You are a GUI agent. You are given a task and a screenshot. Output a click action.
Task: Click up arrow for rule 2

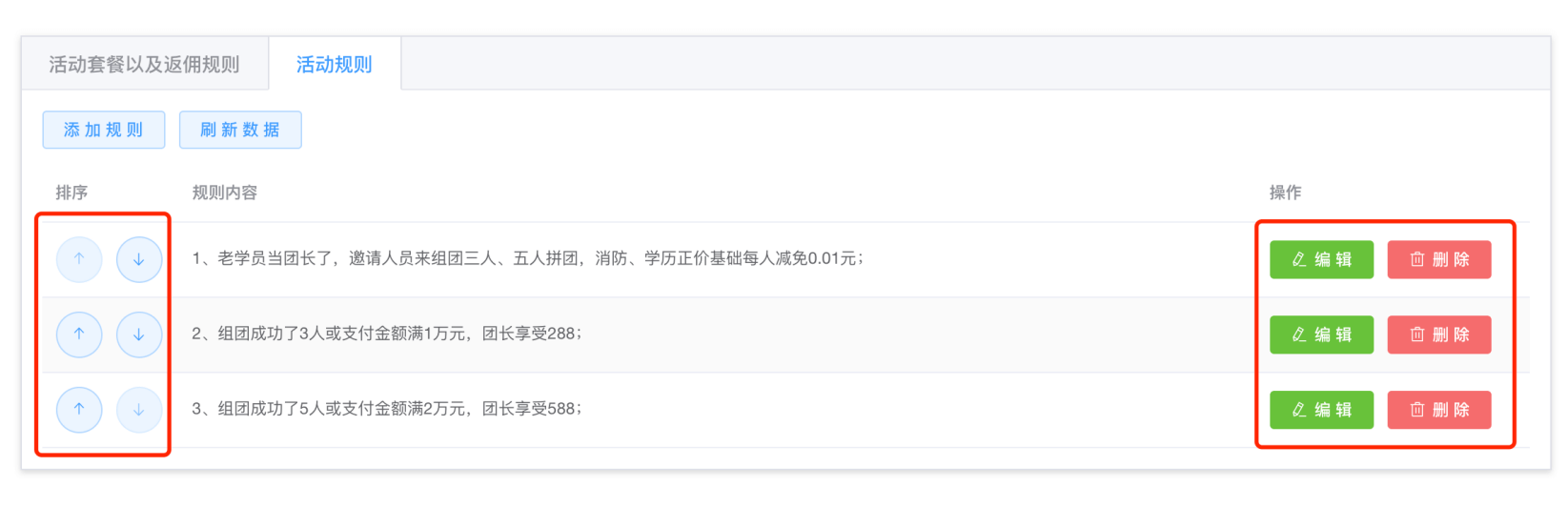[79, 335]
